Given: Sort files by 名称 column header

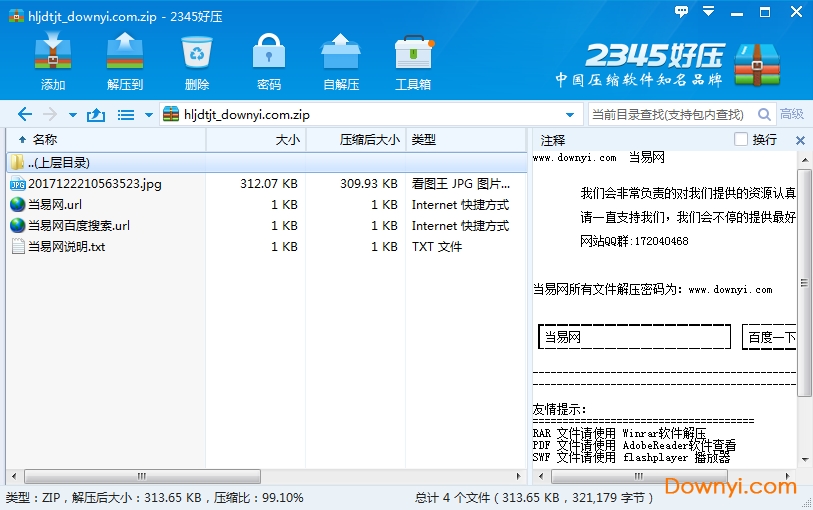Looking at the screenshot, I should [x=45, y=140].
